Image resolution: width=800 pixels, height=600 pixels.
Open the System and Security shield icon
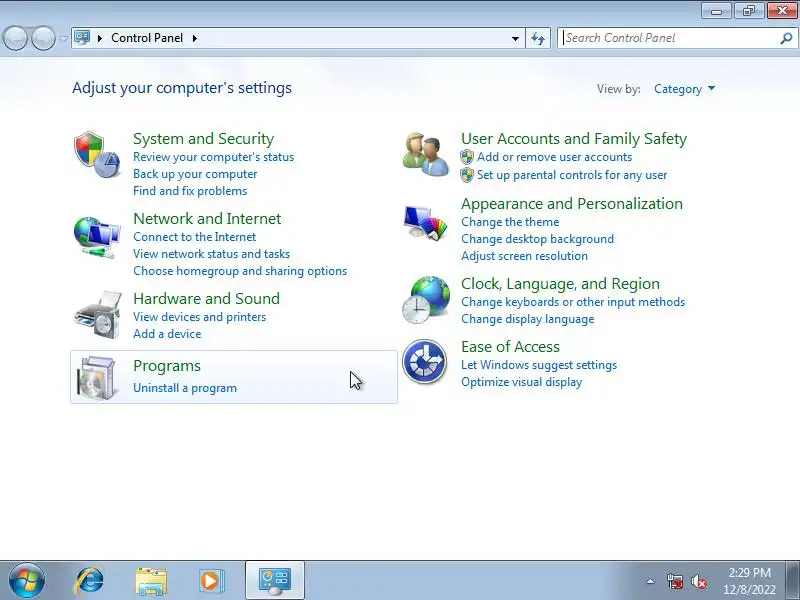[x=97, y=154]
